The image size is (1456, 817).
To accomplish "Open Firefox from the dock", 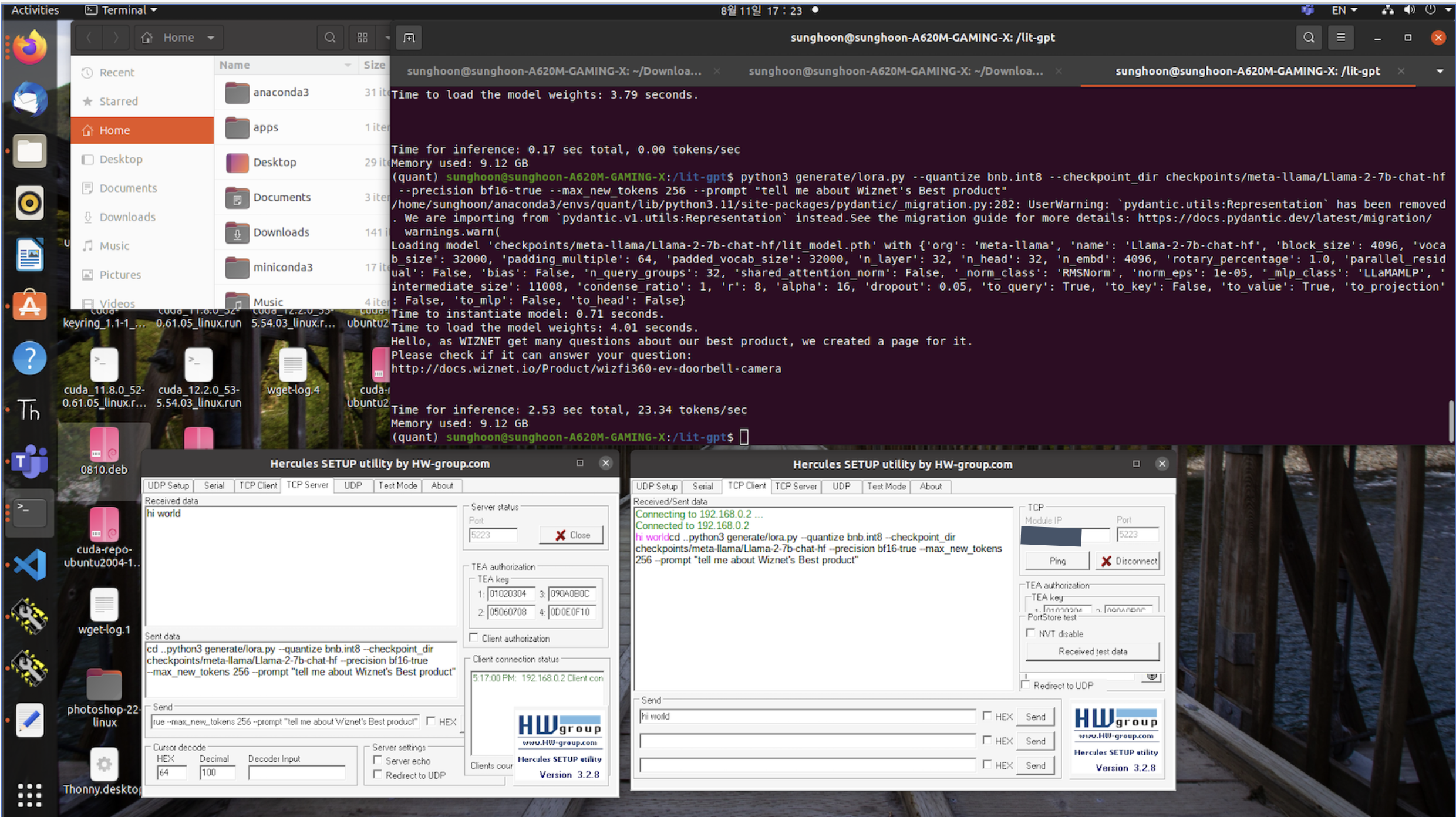I will click(x=29, y=47).
